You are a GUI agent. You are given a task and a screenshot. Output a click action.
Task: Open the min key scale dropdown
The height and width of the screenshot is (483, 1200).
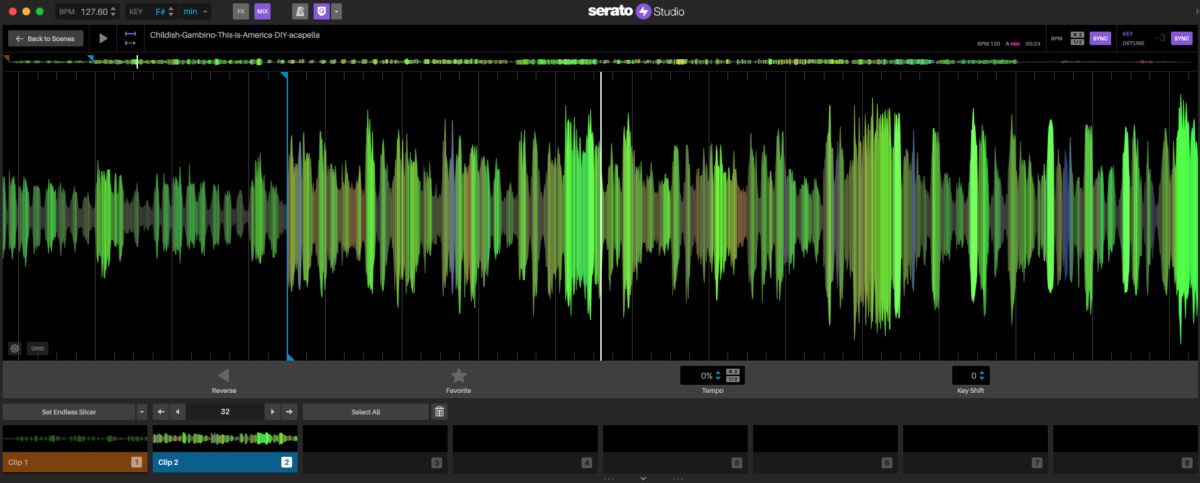click(196, 11)
